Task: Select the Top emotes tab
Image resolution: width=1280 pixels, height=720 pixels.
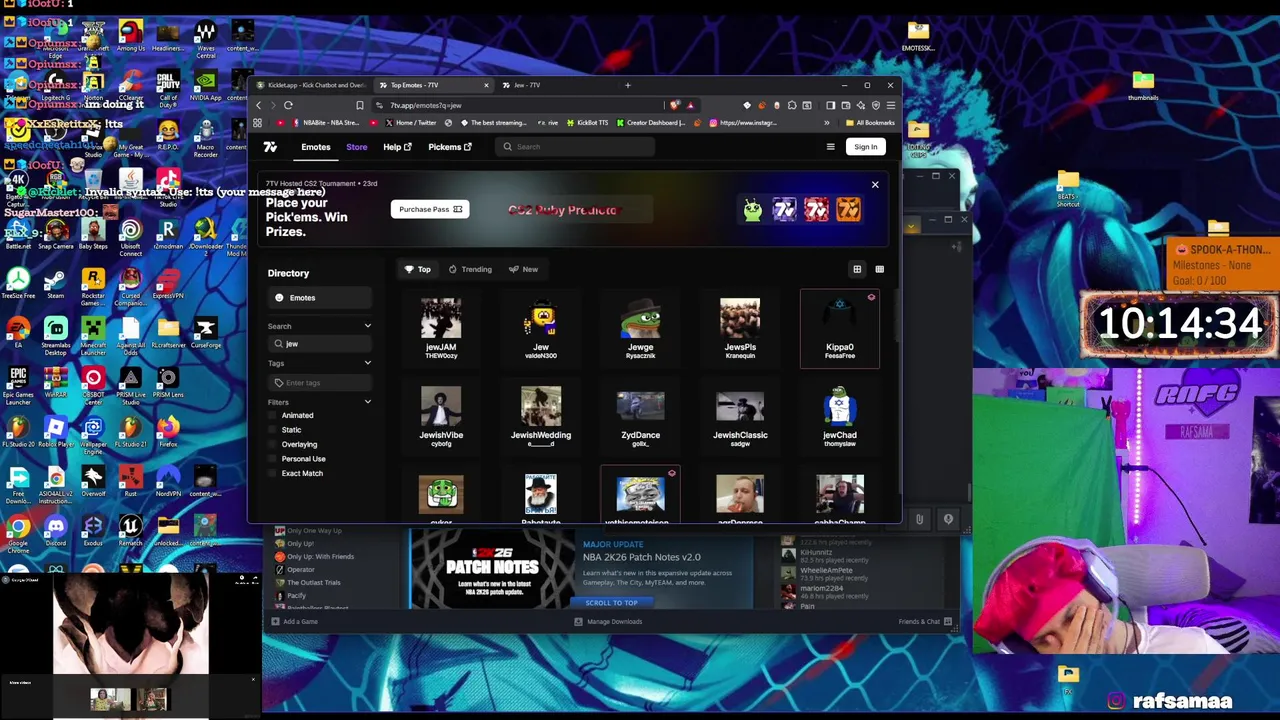Action: [x=418, y=269]
